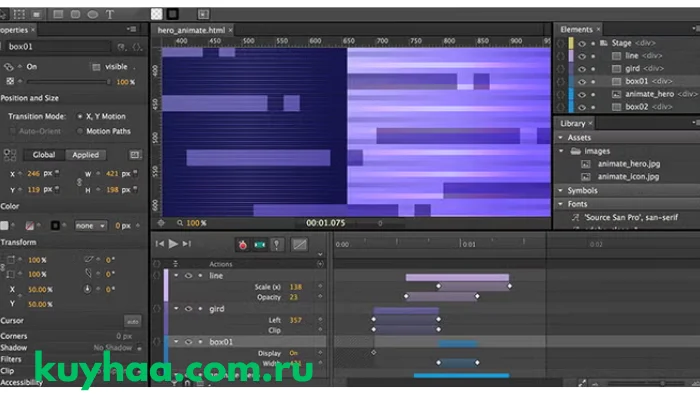Screen dimensions: 700x394
Task: Expand the Symbols section in Library
Action: click(x=560, y=191)
